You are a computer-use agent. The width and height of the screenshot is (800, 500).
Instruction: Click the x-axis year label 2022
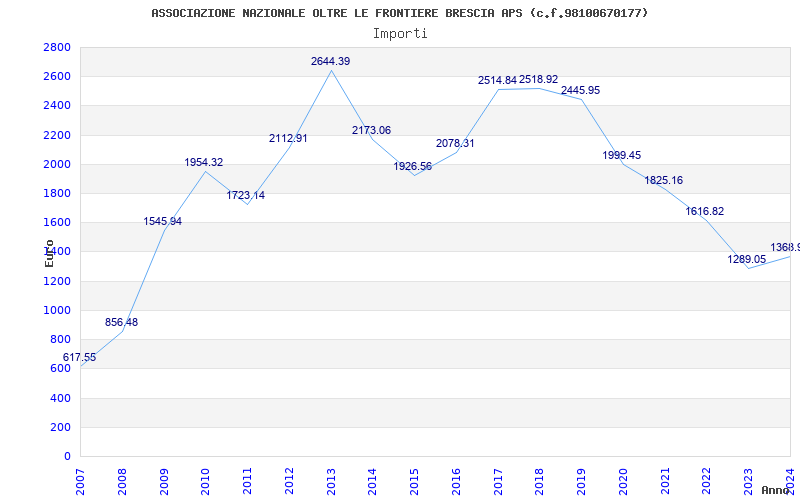click(707, 482)
